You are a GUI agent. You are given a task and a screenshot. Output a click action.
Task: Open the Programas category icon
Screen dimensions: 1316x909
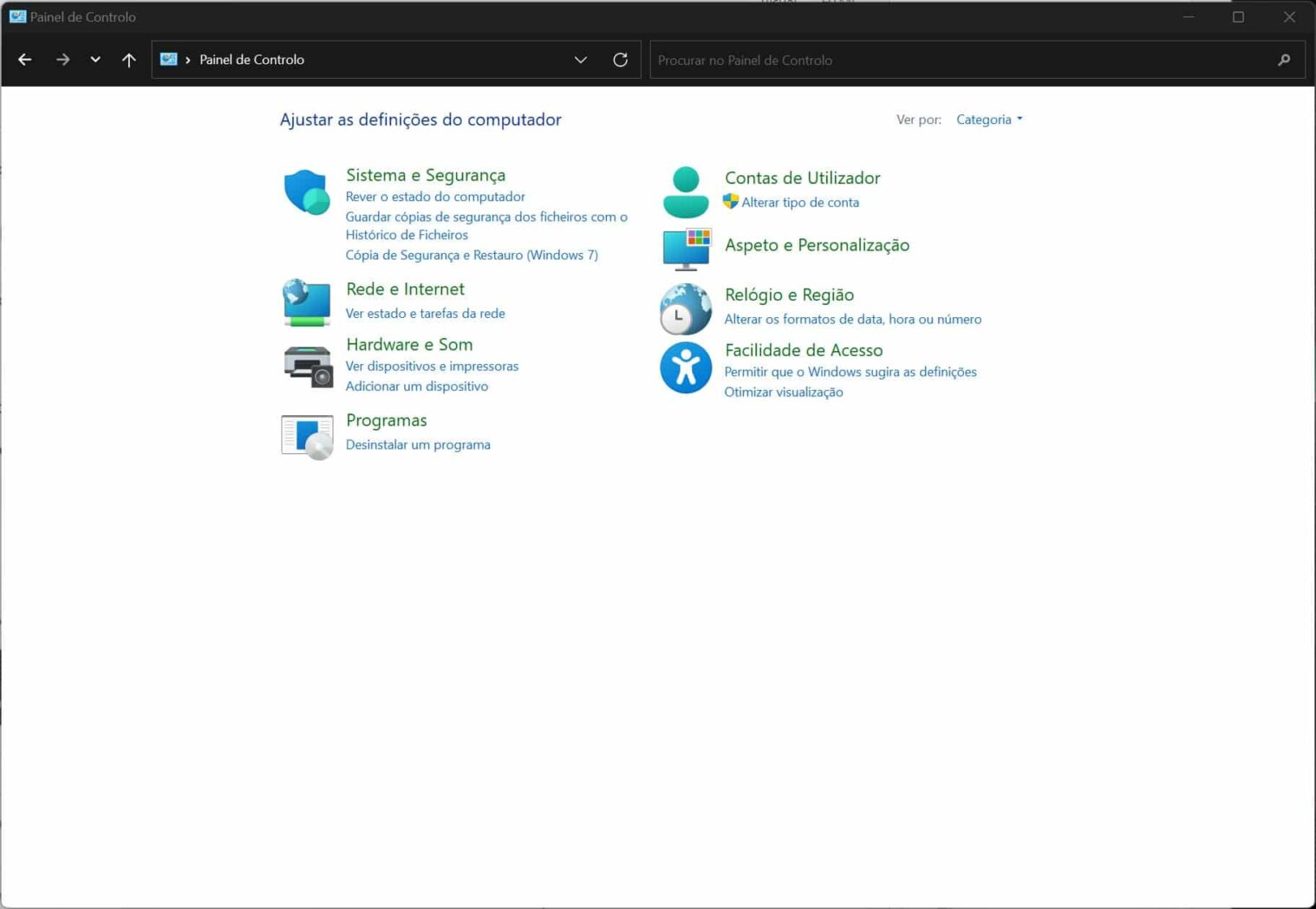click(x=307, y=436)
